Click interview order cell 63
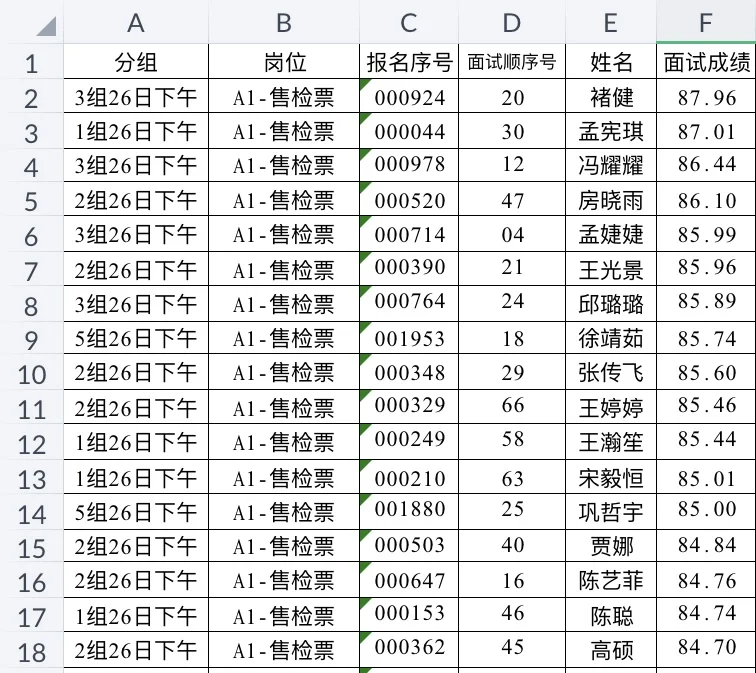The height and width of the screenshot is (673, 756). click(x=512, y=476)
